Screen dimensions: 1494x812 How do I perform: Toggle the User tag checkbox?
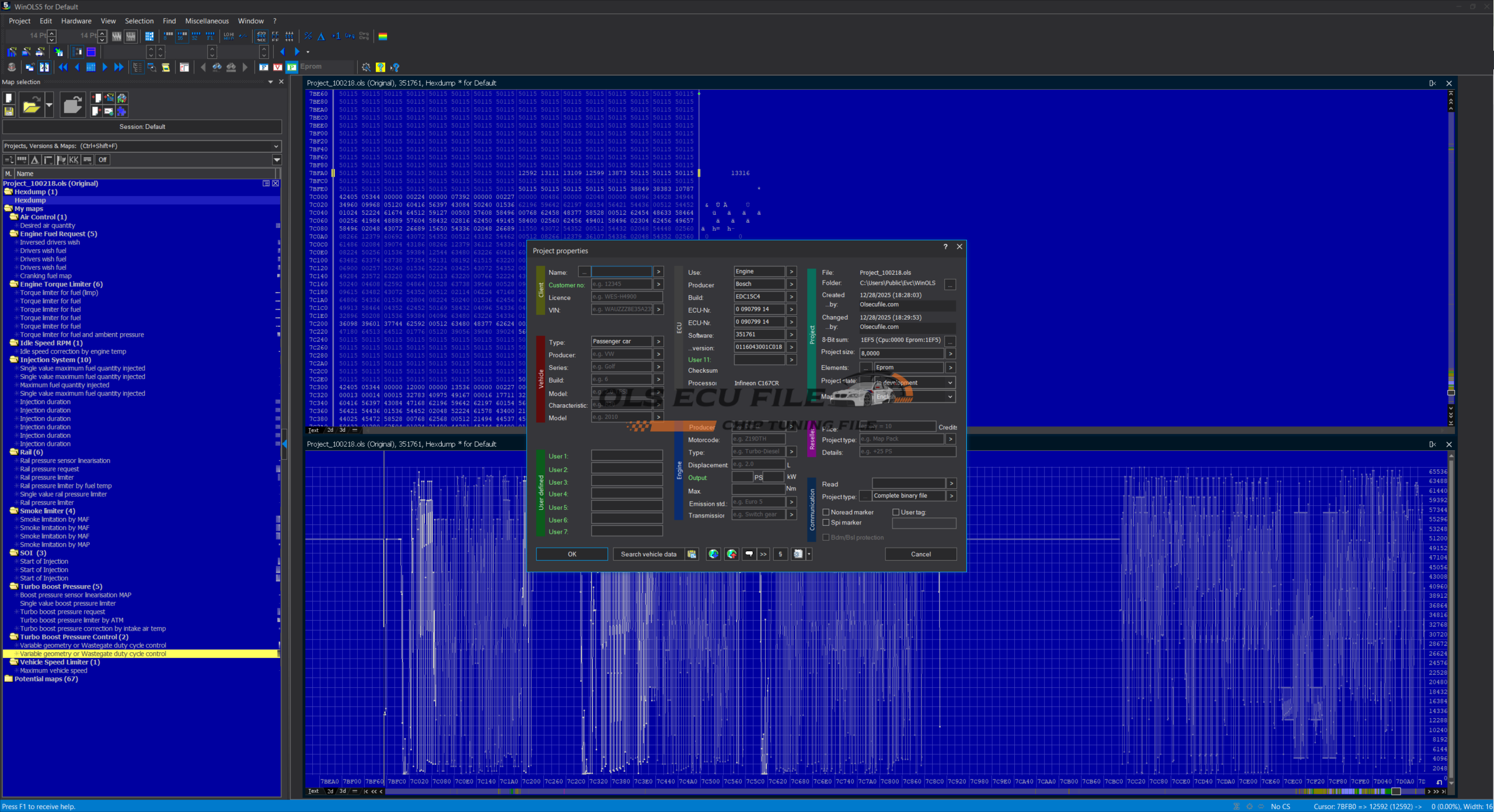pyautogui.click(x=896, y=512)
